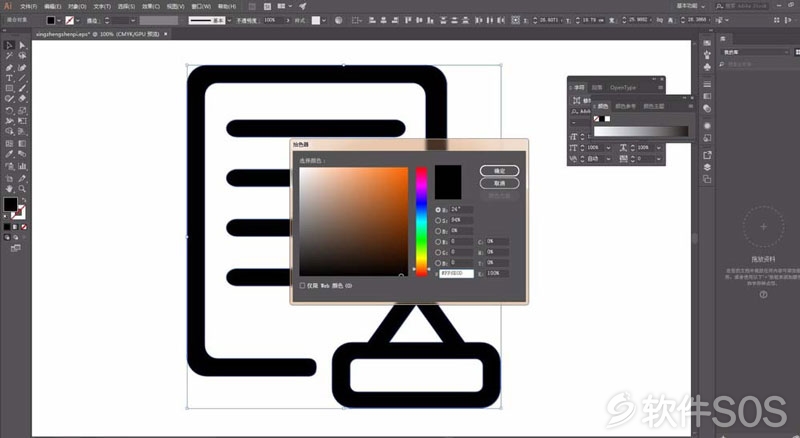Viewport: 800px width, 438px height.
Task: Open the 编辑(E) menu
Action: 53,7
